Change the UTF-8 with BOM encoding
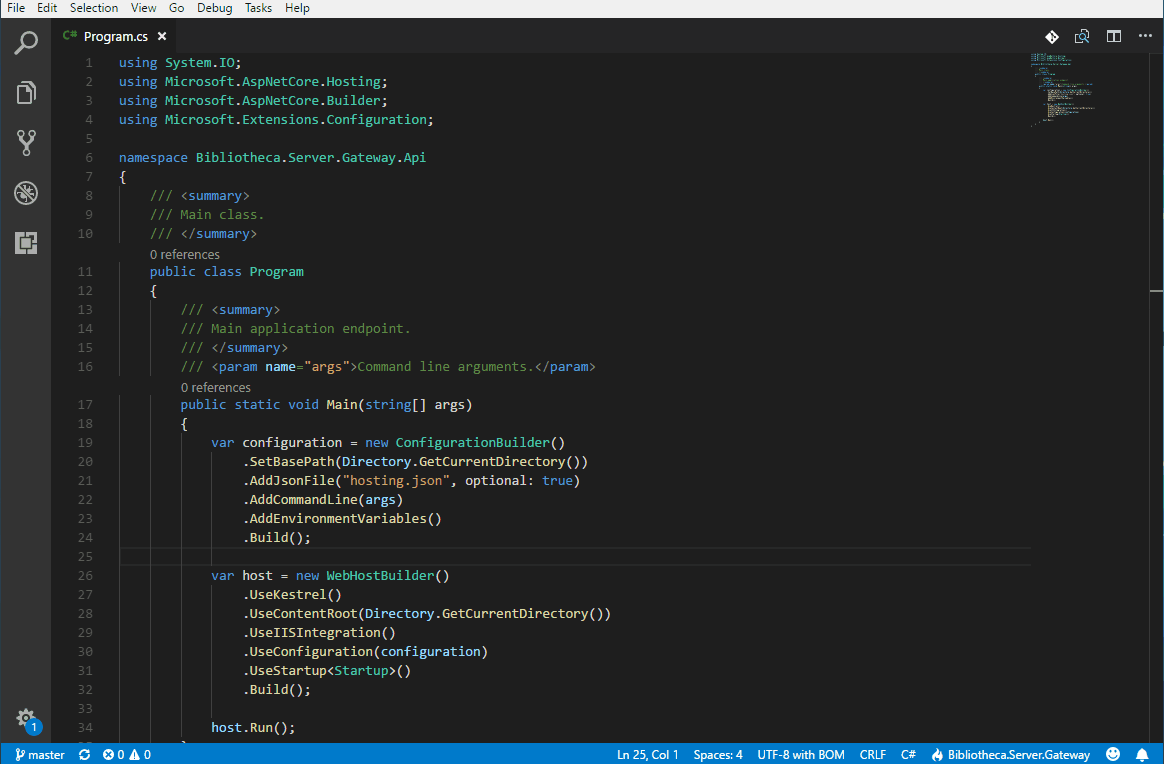This screenshot has width=1164, height=764. (799, 754)
